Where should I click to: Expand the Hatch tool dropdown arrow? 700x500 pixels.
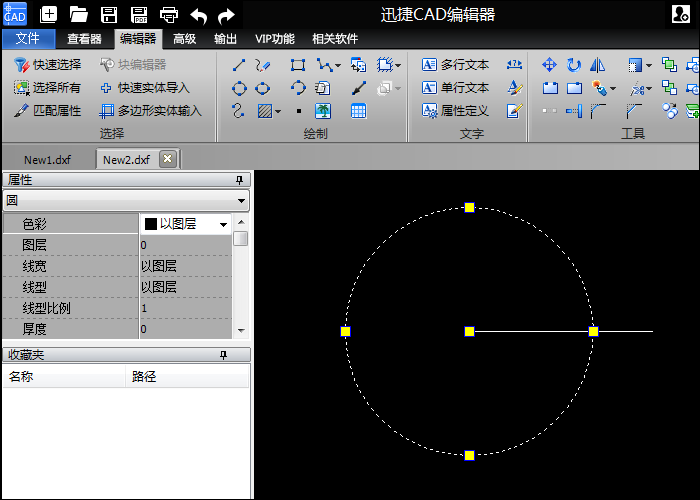click(x=278, y=111)
